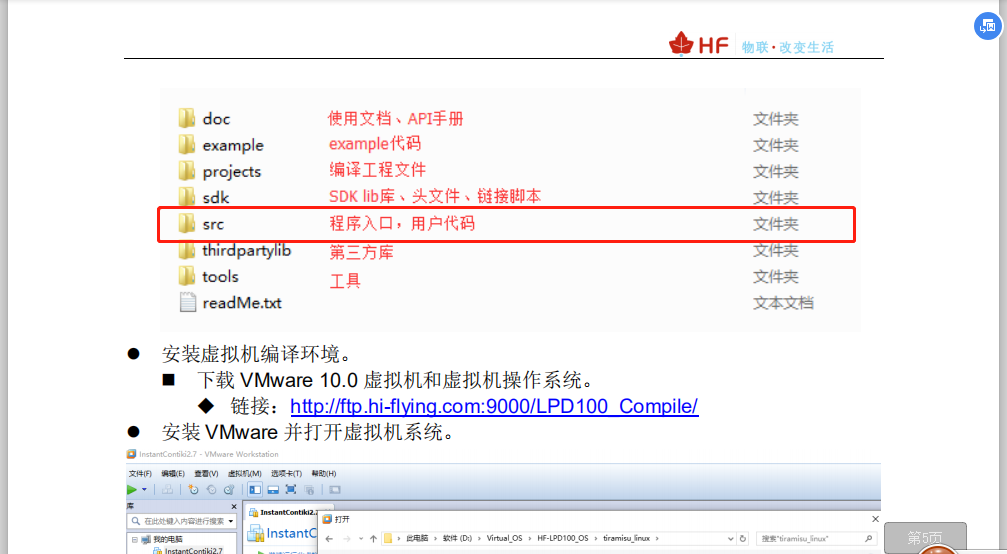The height and width of the screenshot is (554, 1007).
Task: Click the full screen toolbar icon
Action: point(291,490)
